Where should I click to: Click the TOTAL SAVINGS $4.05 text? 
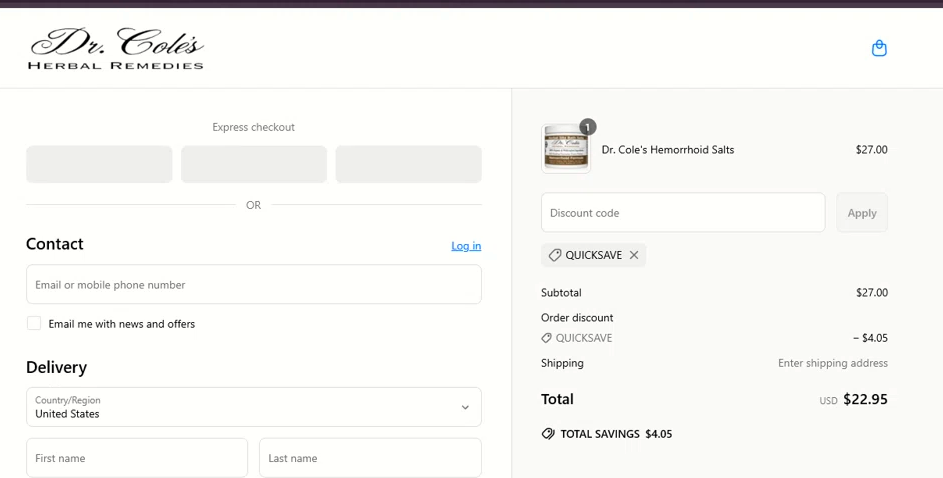tap(616, 434)
